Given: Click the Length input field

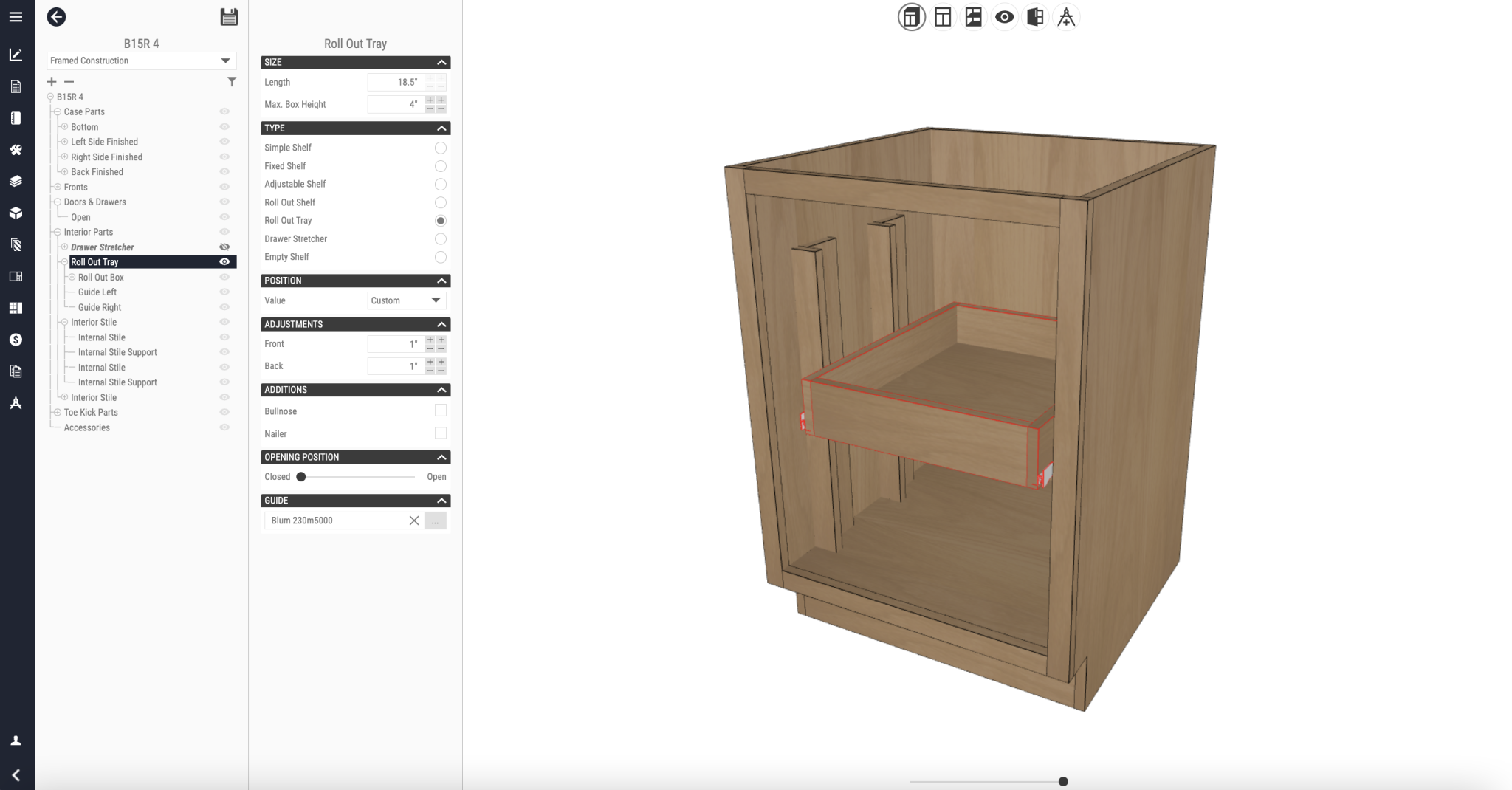Looking at the screenshot, I should click(x=394, y=83).
